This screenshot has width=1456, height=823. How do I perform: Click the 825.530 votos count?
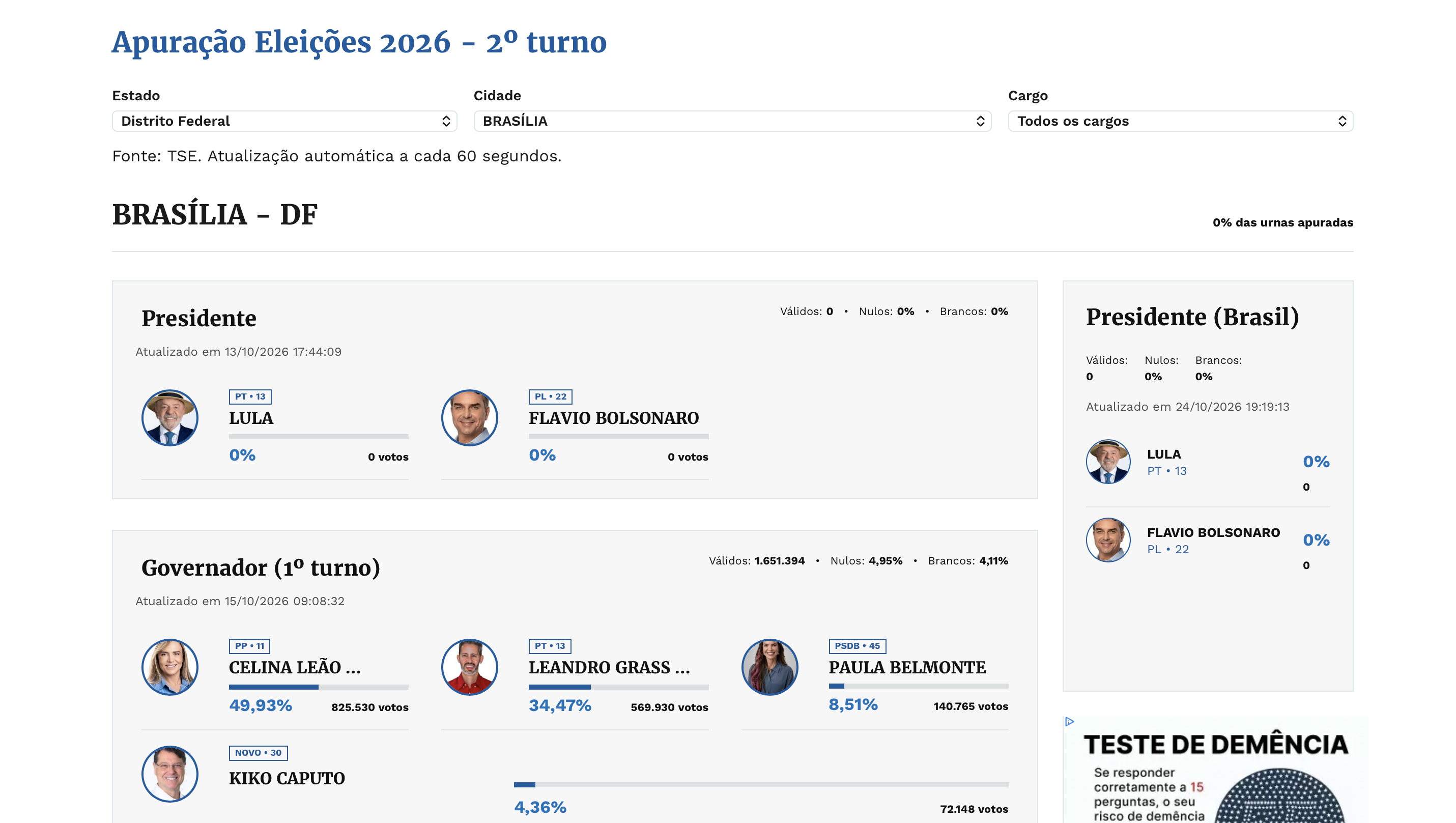tap(369, 707)
